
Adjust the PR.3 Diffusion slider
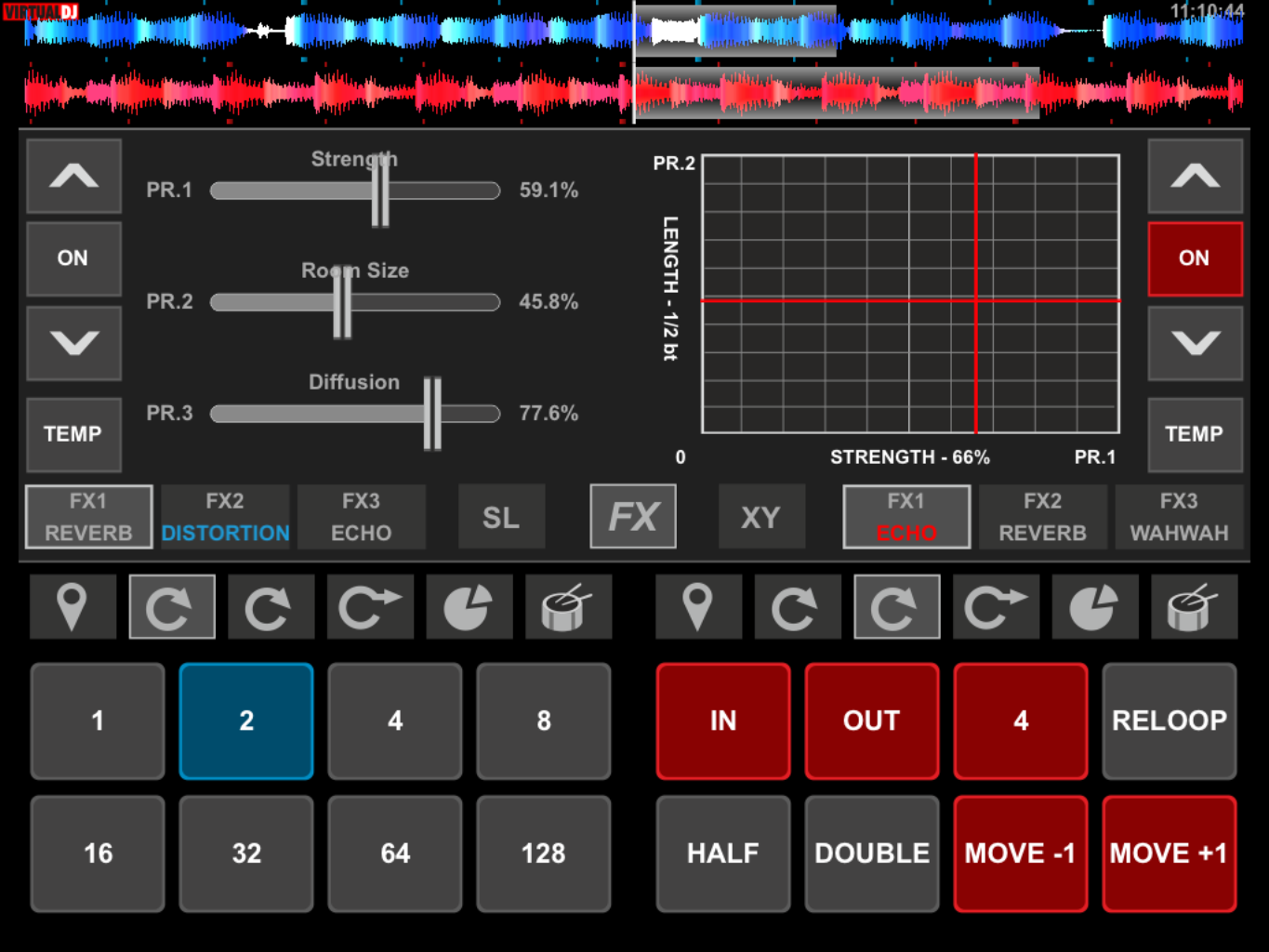click(x=432, y=414)
